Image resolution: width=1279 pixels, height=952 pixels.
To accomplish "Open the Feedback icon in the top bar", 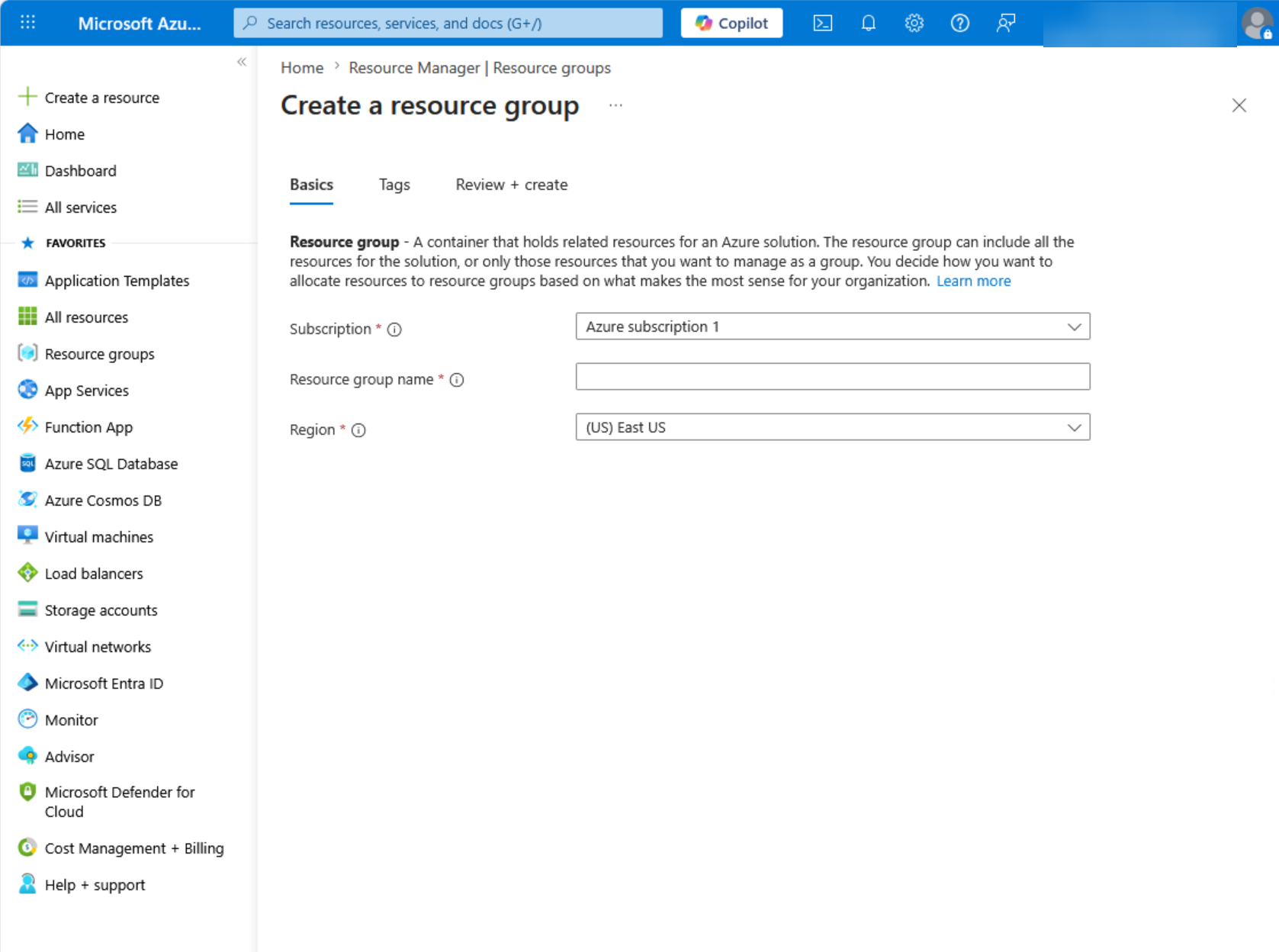I will tap(1006, 23).
